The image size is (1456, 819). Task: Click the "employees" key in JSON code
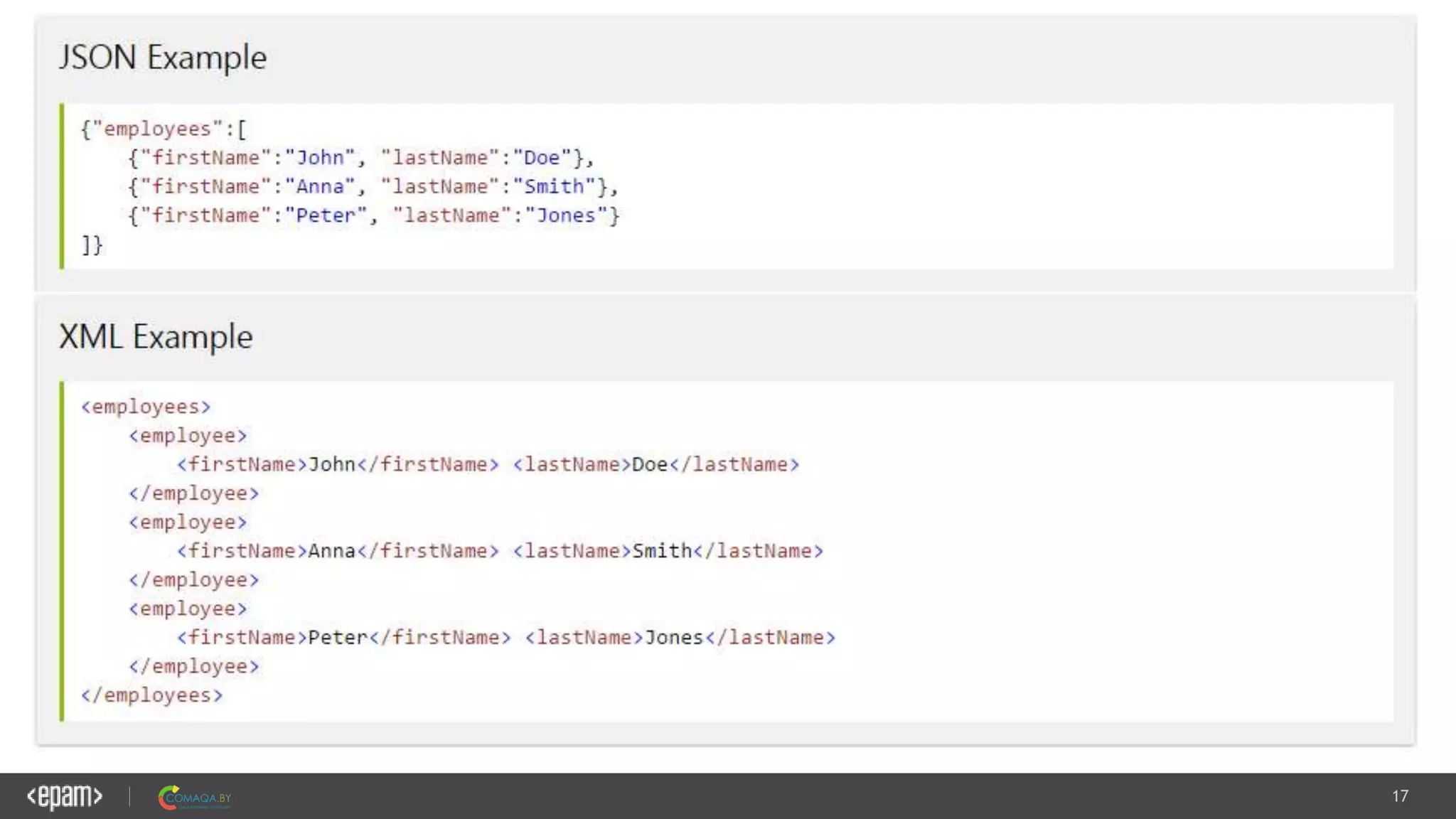[157, 129]
